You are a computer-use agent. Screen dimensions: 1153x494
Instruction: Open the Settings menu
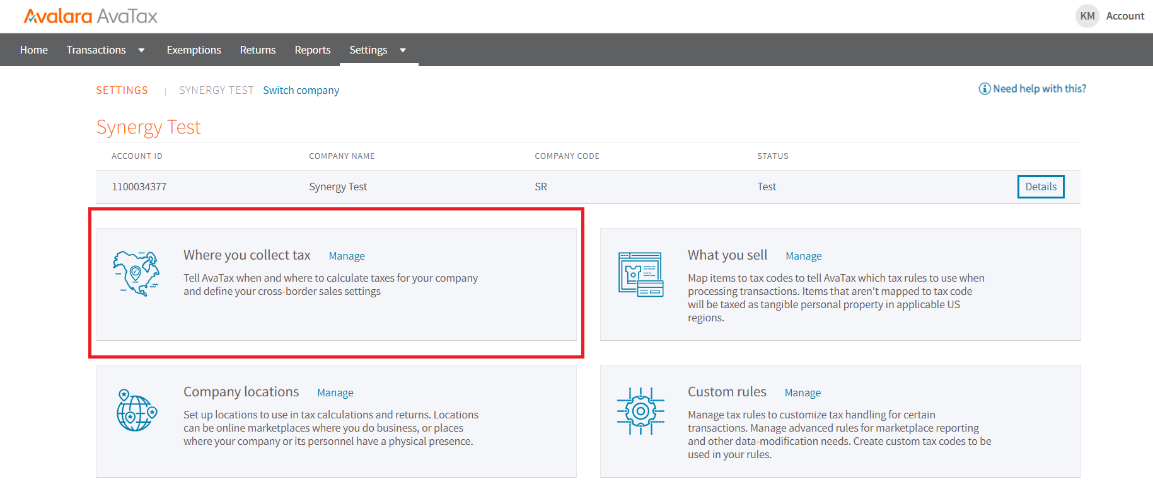point(368,50)
